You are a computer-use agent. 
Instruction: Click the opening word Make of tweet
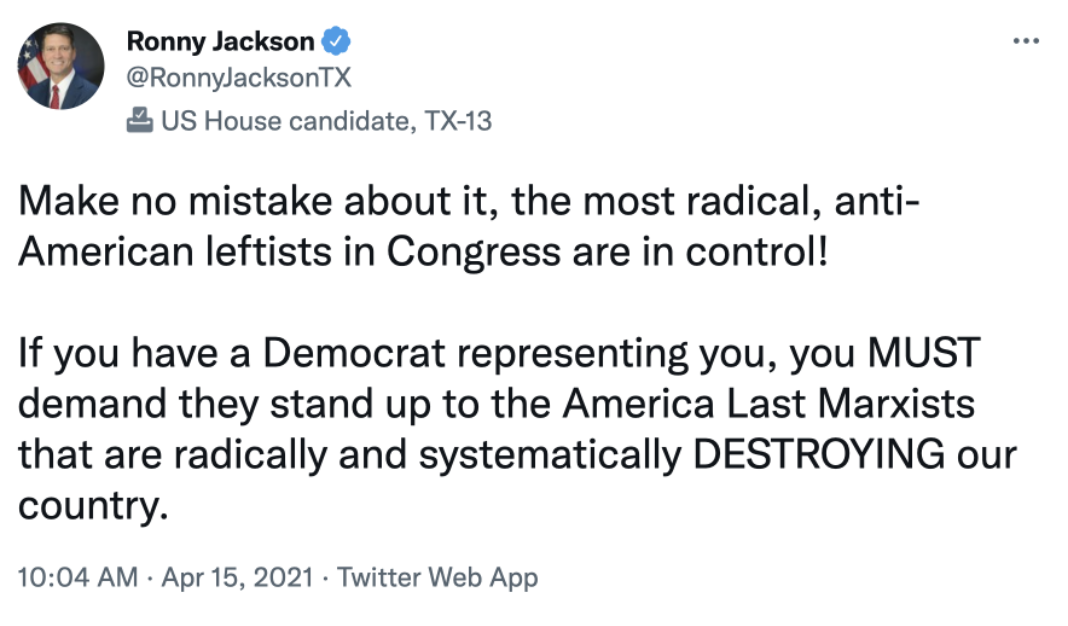68,202
